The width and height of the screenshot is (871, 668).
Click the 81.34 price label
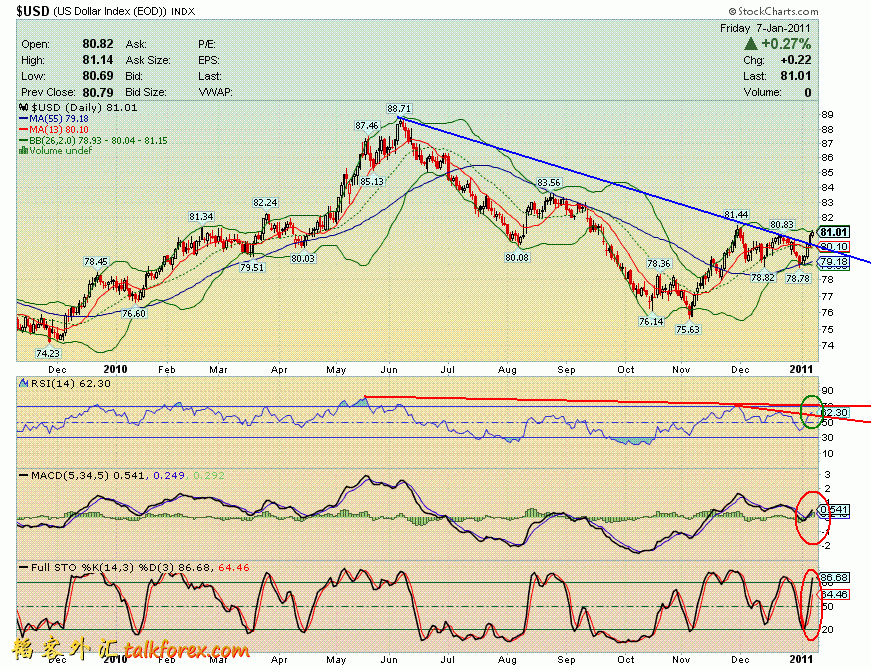(x=201, y=217)
